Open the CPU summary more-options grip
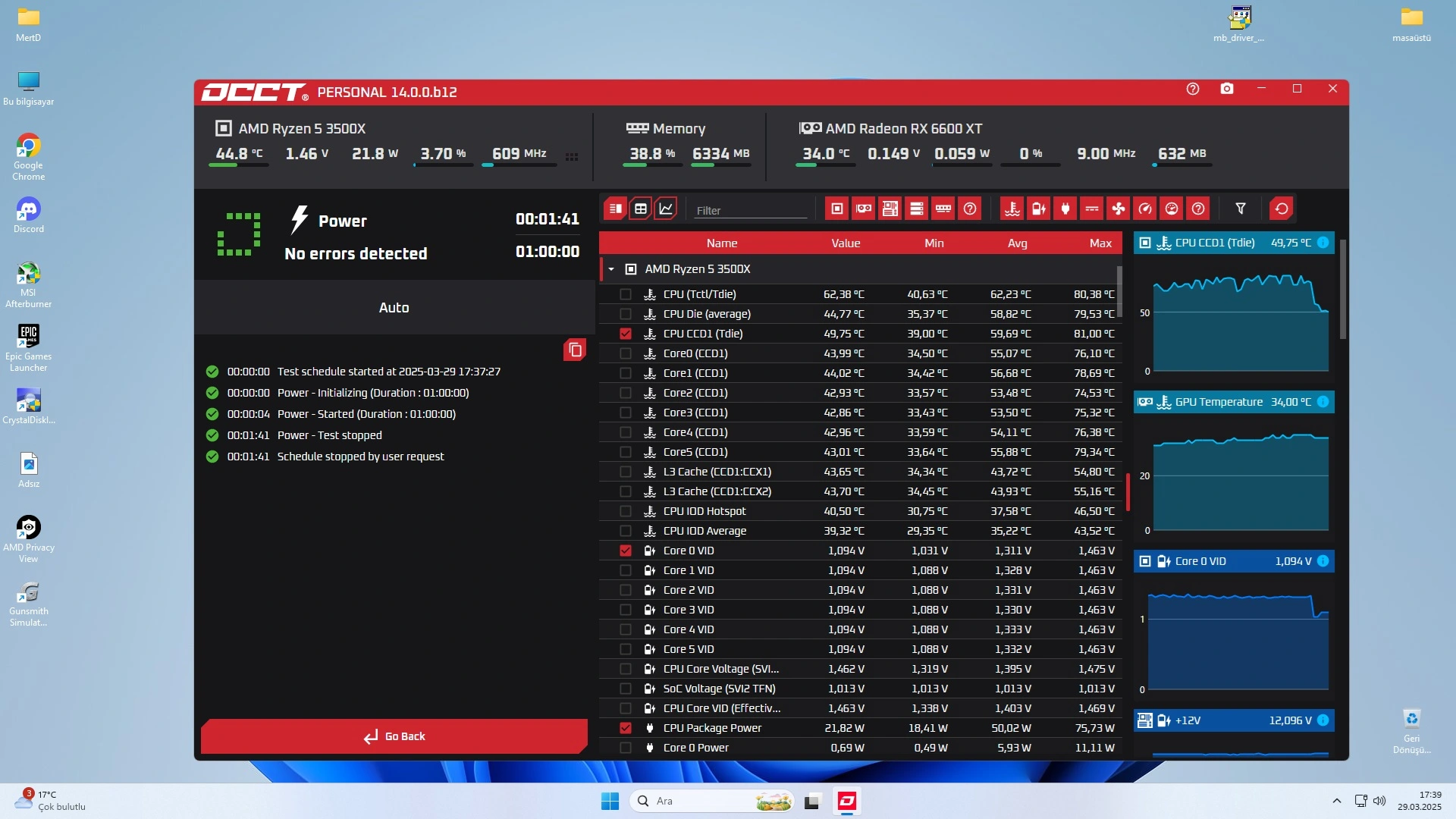Screen dimensions: 1456x819 tap(572, 157)
